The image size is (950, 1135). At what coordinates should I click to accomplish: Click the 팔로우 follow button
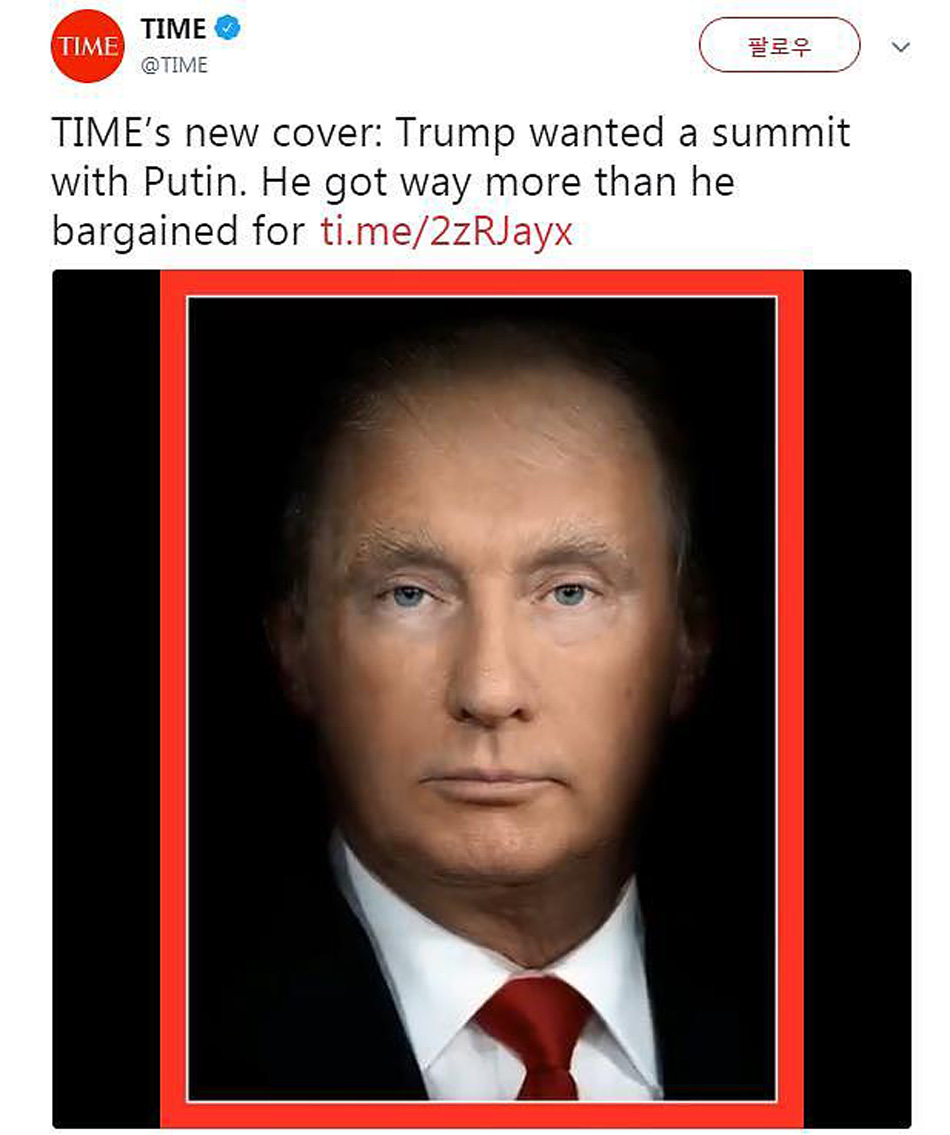779,45
